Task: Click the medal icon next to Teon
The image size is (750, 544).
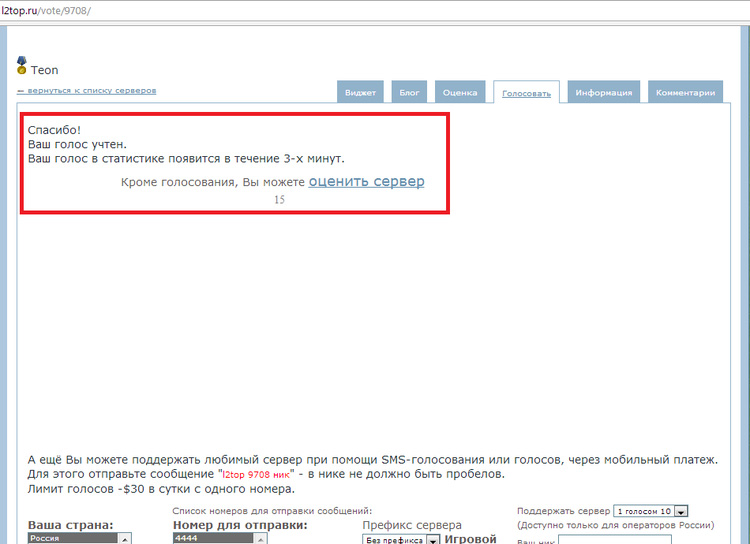Action: tap(22, 66)
